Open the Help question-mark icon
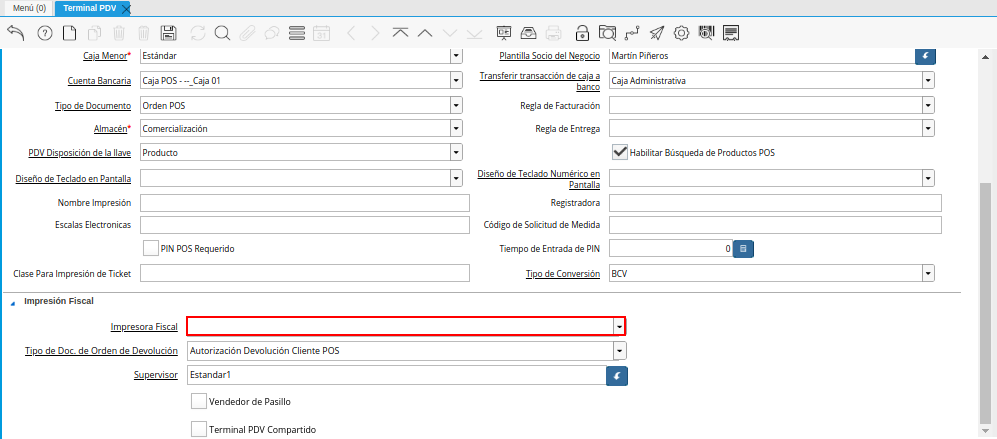997x439 pixels. pos(45,33)
